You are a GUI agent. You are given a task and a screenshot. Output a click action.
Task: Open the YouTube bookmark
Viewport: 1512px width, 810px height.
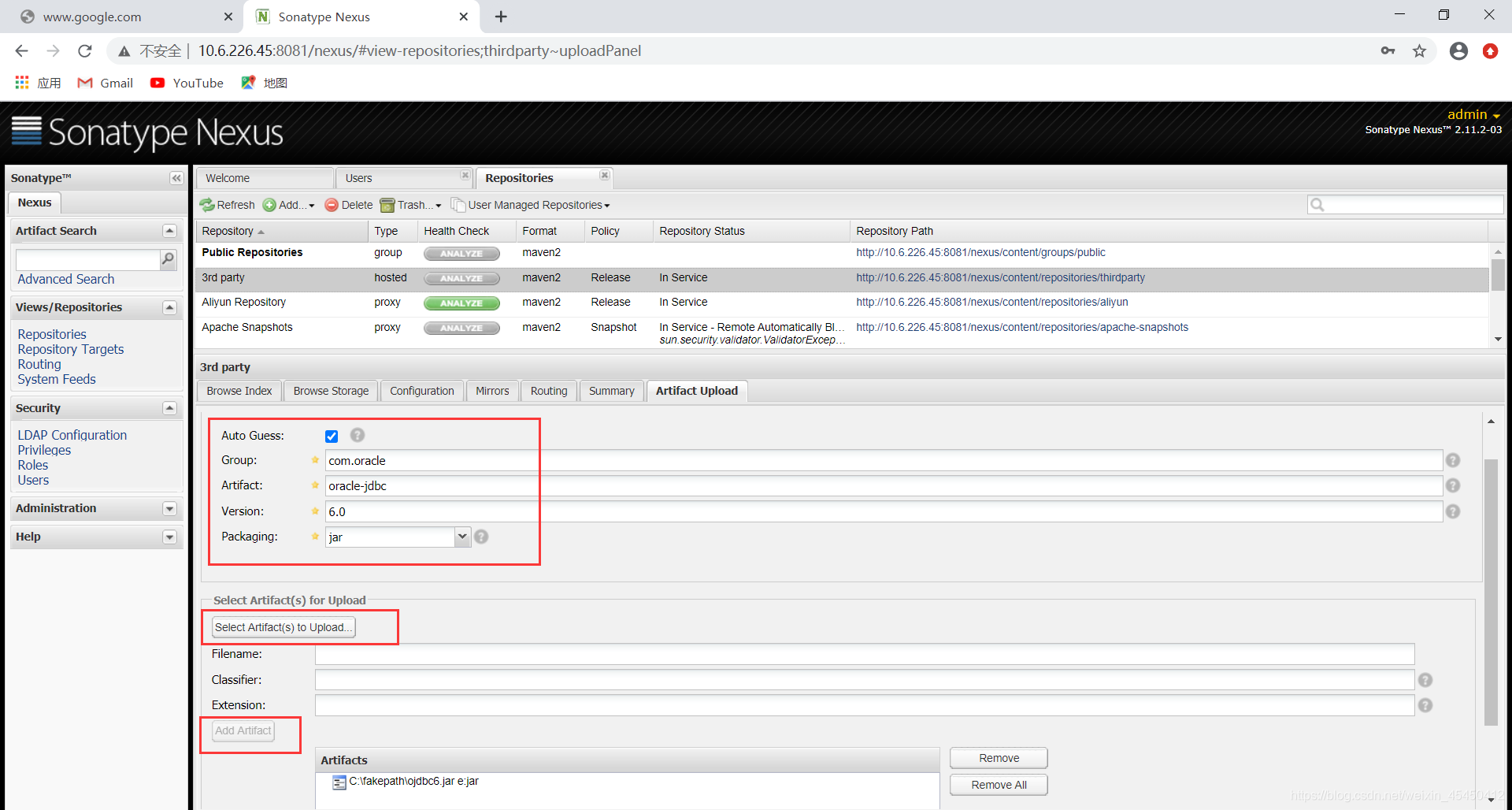(187, 83)
